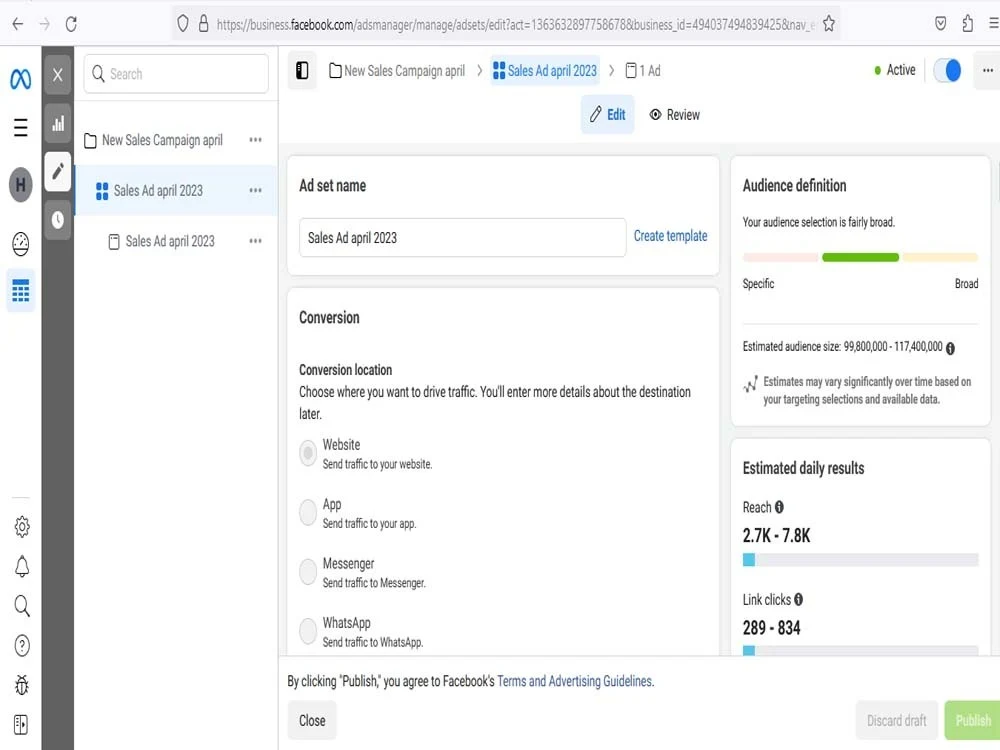The width and height of the screenshot is (1000, 750).
Task: Select the Messenger conversion location radio
Action: click(x=308, y=571)
